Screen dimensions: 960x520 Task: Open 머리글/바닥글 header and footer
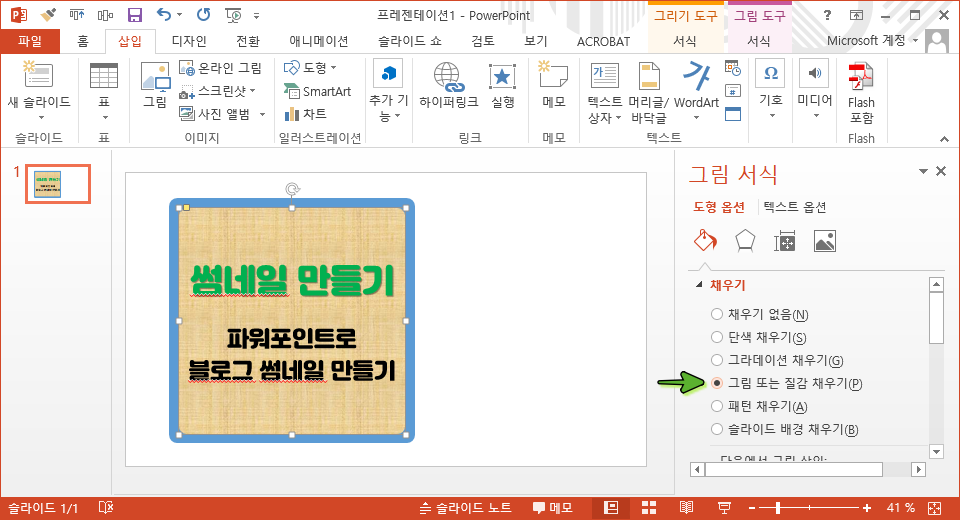[649, 92]
